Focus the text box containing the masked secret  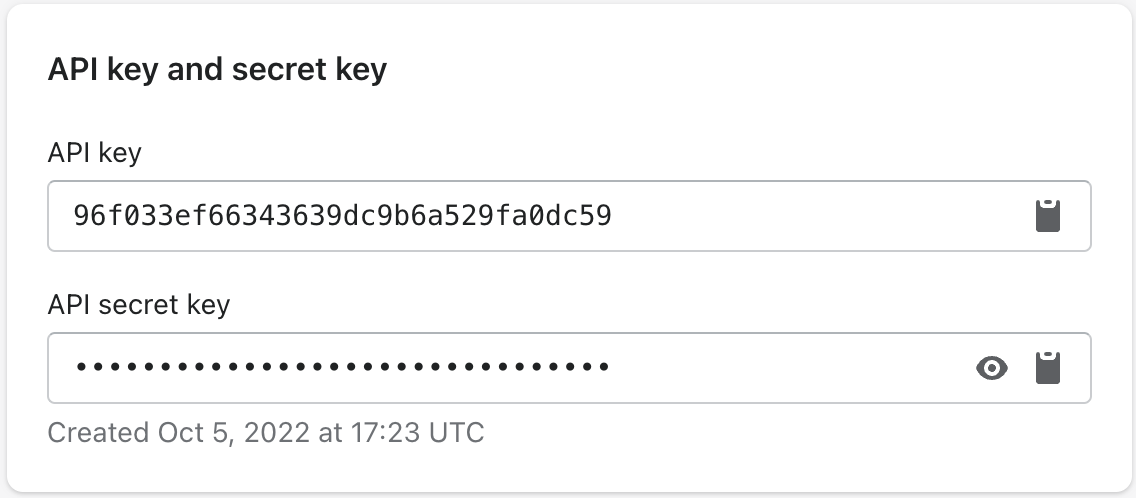(500, 368)
